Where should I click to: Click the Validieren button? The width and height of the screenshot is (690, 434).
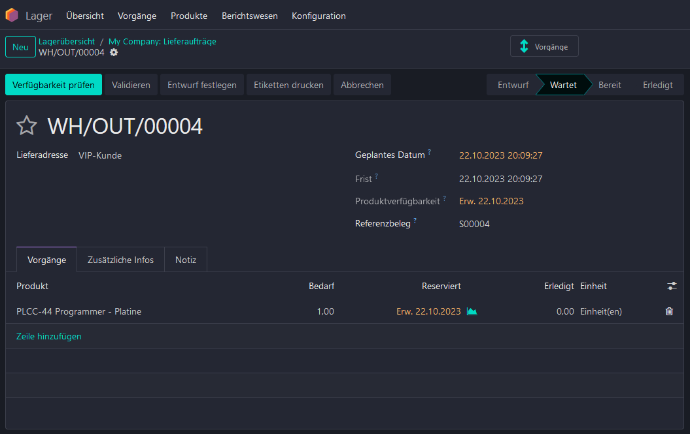131,85
